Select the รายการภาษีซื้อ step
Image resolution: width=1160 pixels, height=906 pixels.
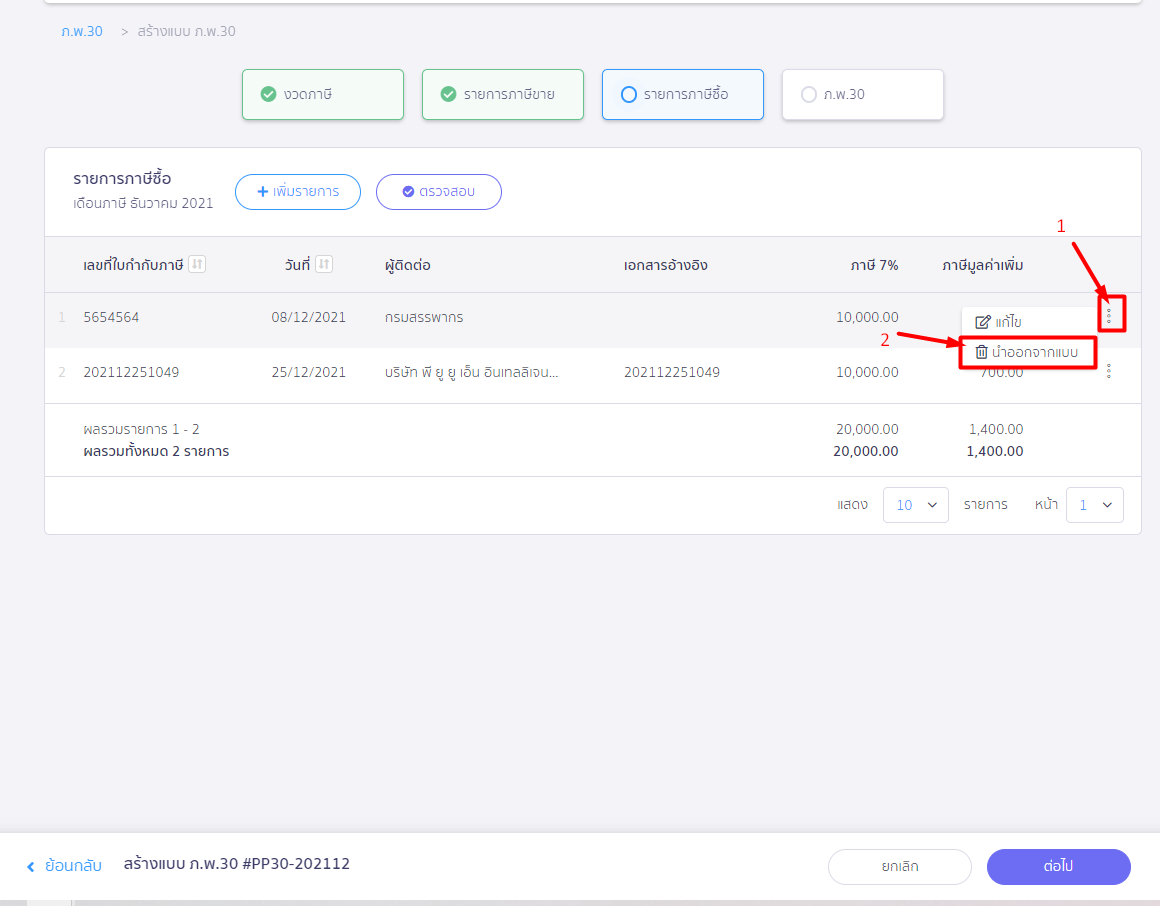682,94
